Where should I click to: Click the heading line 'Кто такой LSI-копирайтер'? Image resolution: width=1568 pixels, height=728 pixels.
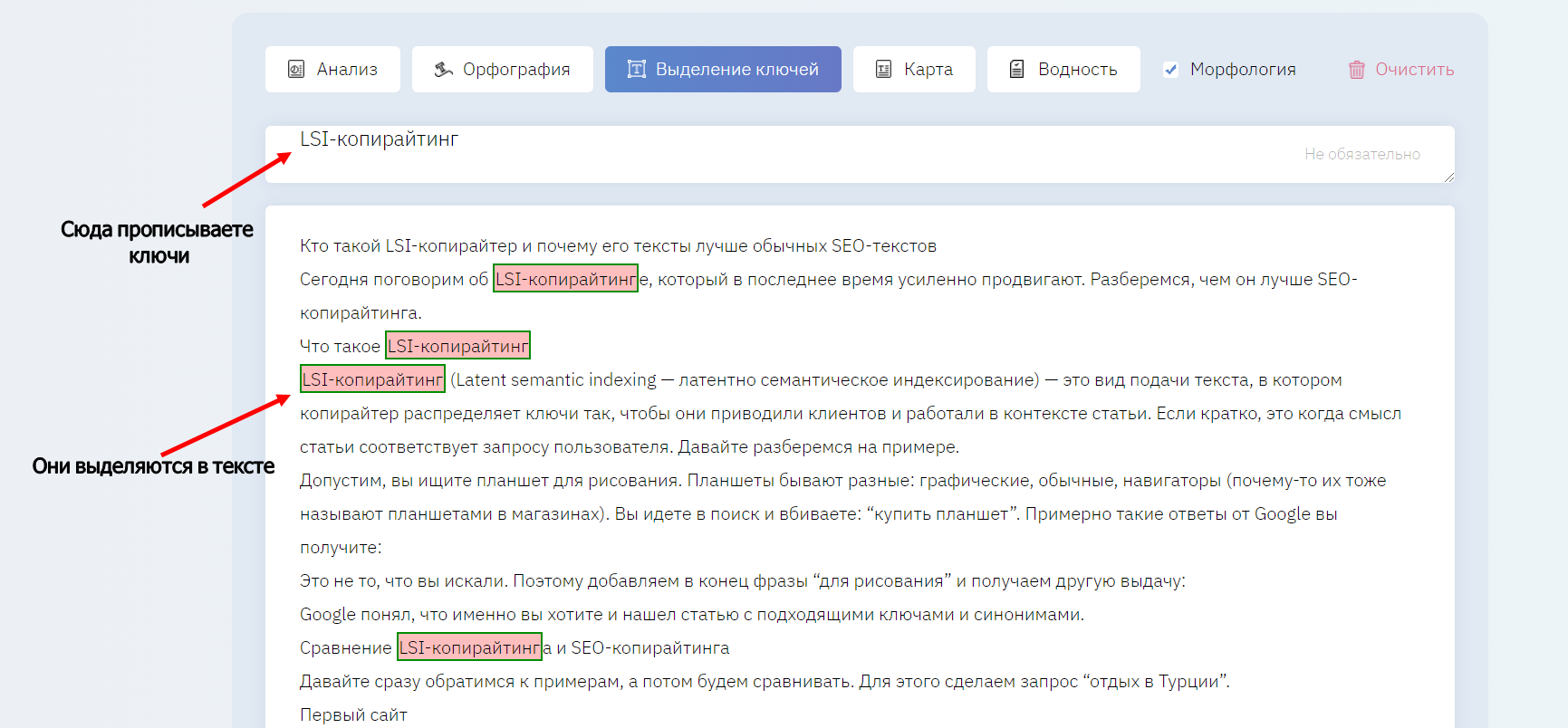tap(618, 246)
